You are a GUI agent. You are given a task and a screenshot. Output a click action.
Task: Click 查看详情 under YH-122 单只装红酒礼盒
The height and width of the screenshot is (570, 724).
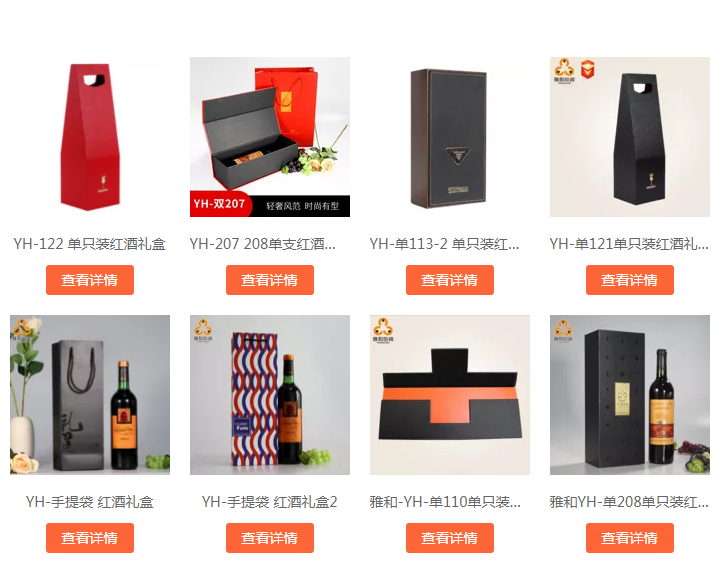[90, 280]
